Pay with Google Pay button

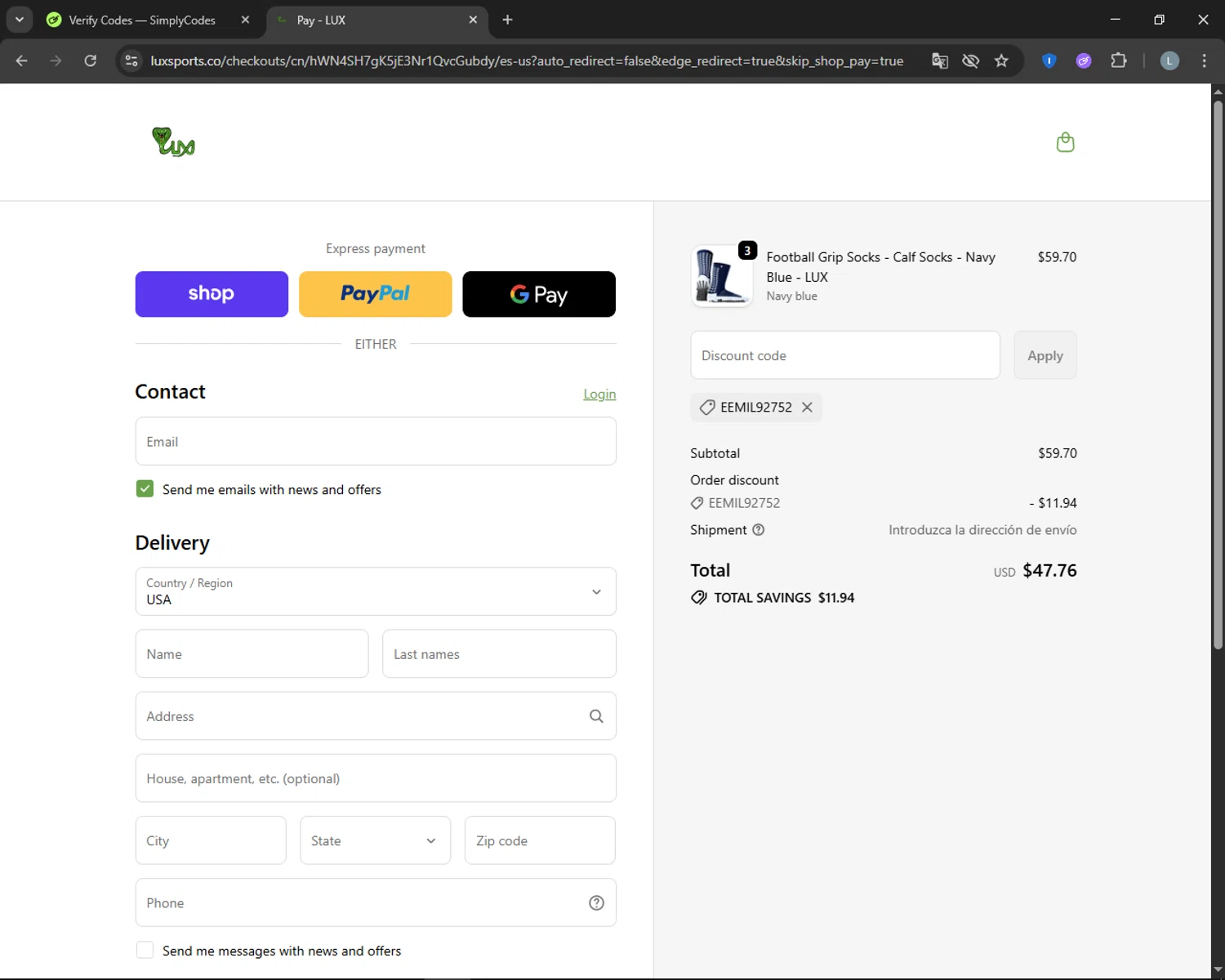click(539, 294)
